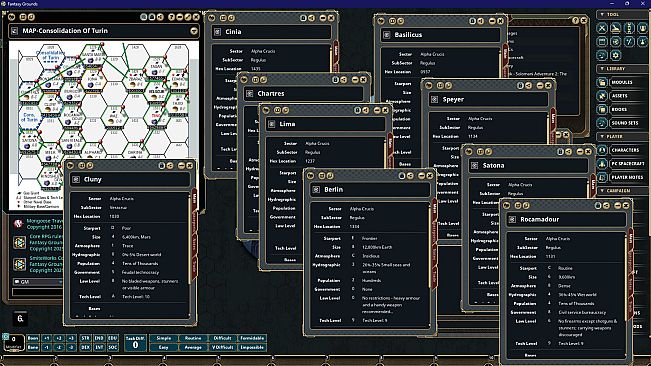Toggle lock icon on Berlin window

[401, 176]
